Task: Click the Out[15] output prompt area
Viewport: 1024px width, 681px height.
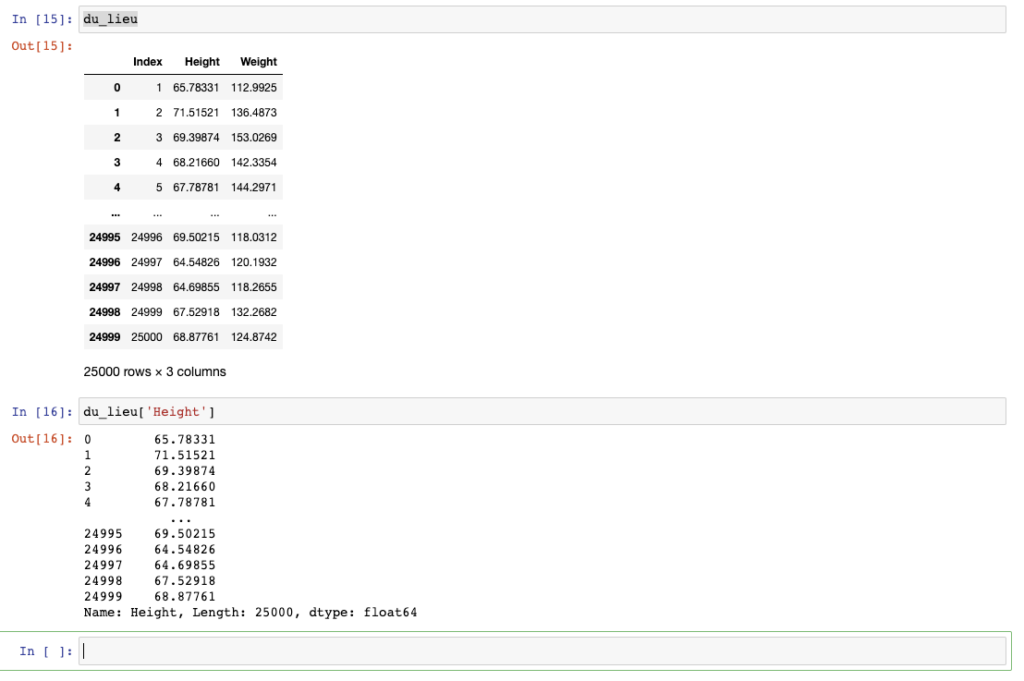Action: tap(41, 46)
